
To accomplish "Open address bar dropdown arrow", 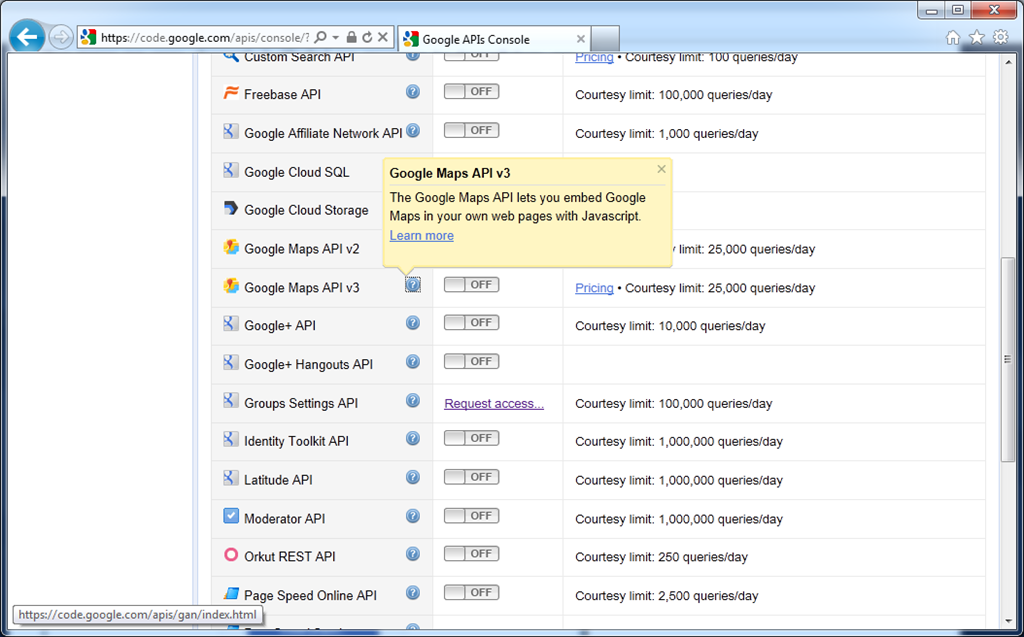I will pyautogui.click(x=336, y=38).
